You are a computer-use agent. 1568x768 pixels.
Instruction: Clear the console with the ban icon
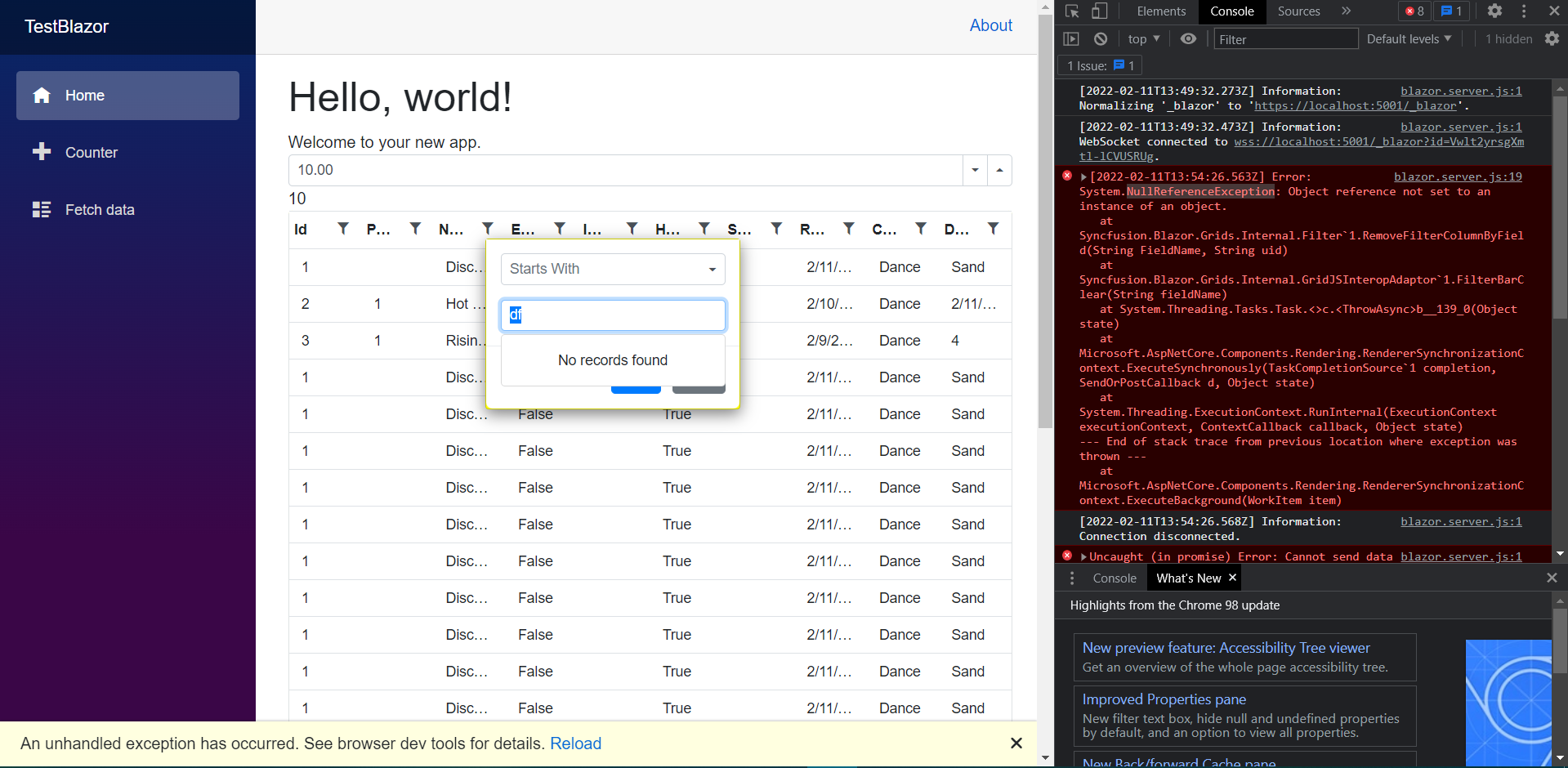pos(1101,39)
